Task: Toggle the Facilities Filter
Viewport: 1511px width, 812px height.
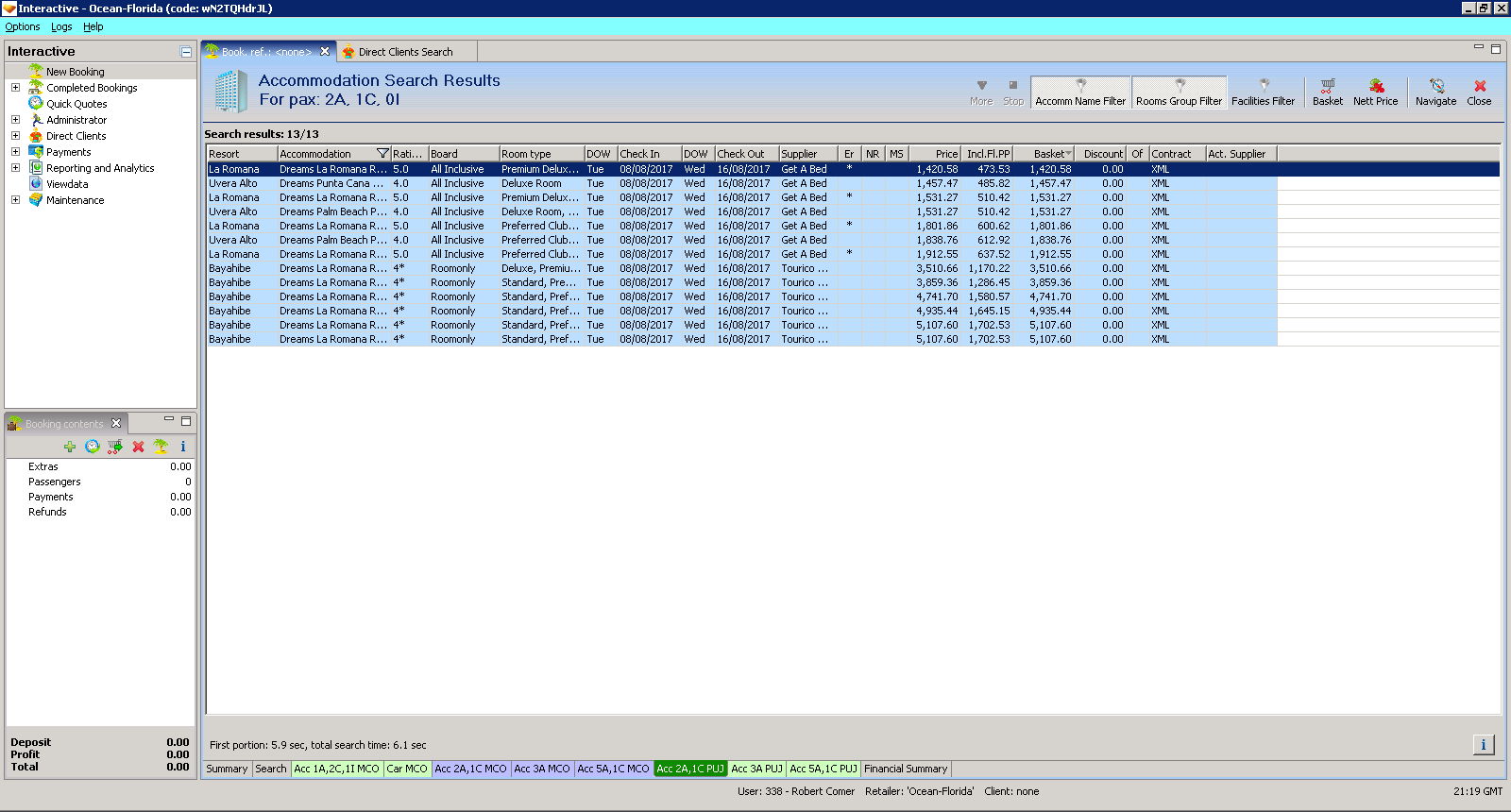Action: [x=1263, y=93]
